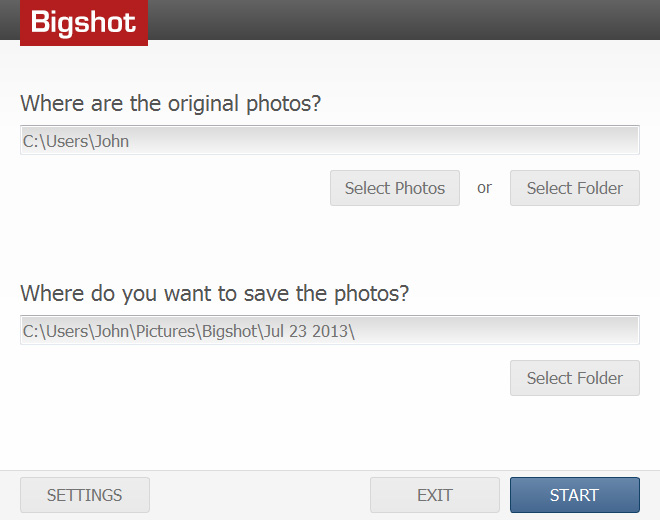This screenshot has height=520, width=660.
Task: Click the C:\Users\John path text
Action: (76, 141)
